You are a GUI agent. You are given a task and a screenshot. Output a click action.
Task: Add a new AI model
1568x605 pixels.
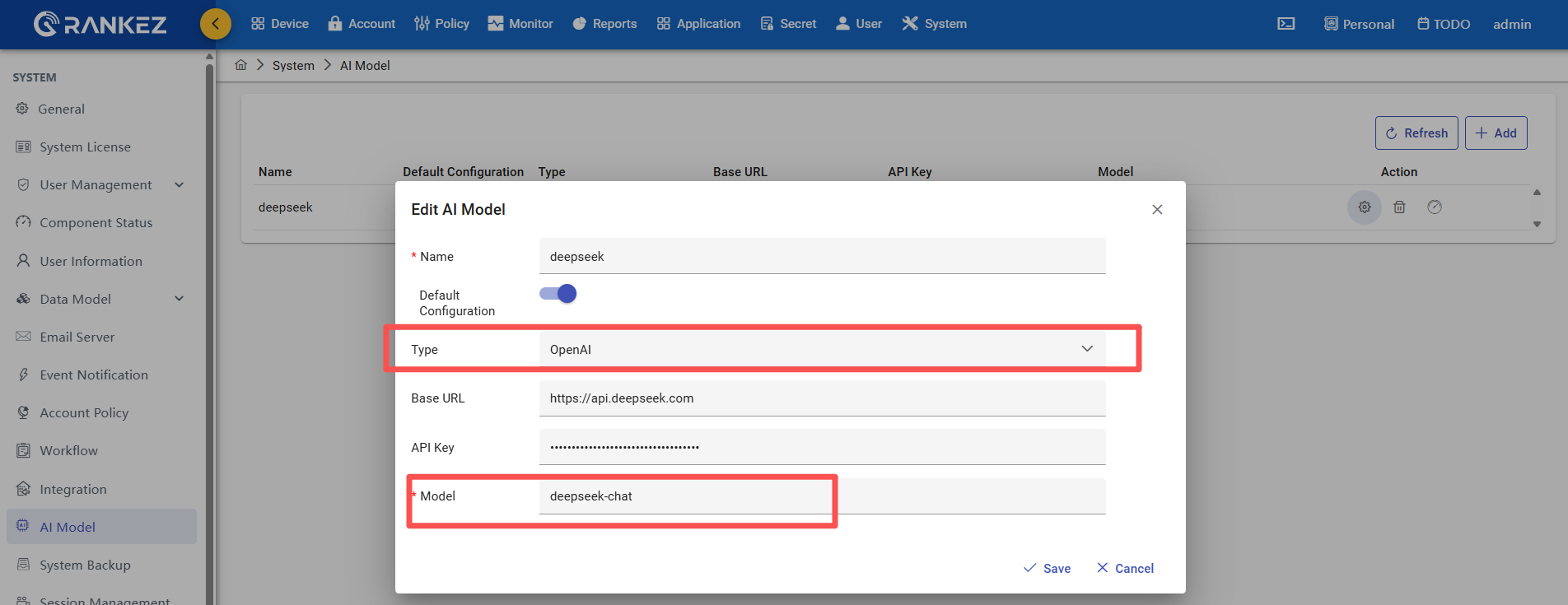pyautogui.click(x=1496, y=133)
